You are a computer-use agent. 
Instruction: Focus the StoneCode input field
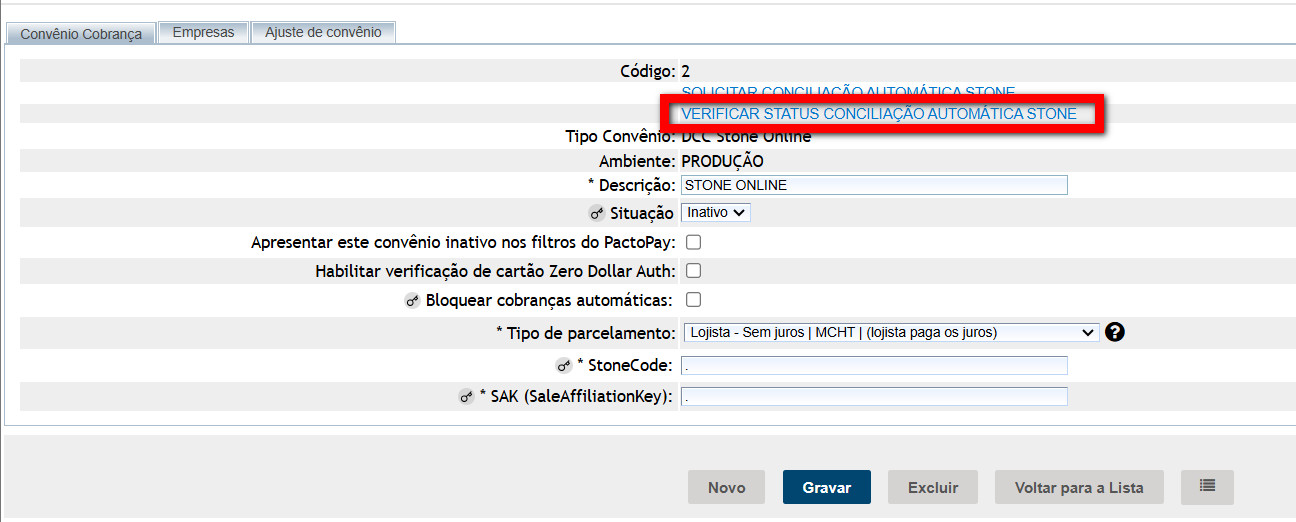point(874,366)
